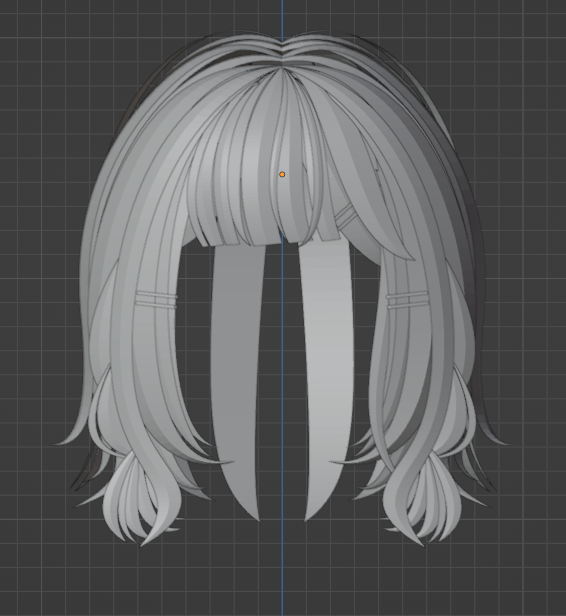Select the right long front hair strand
The width and height of the screenshot is (566, 616).
click(x=328, y=377)
